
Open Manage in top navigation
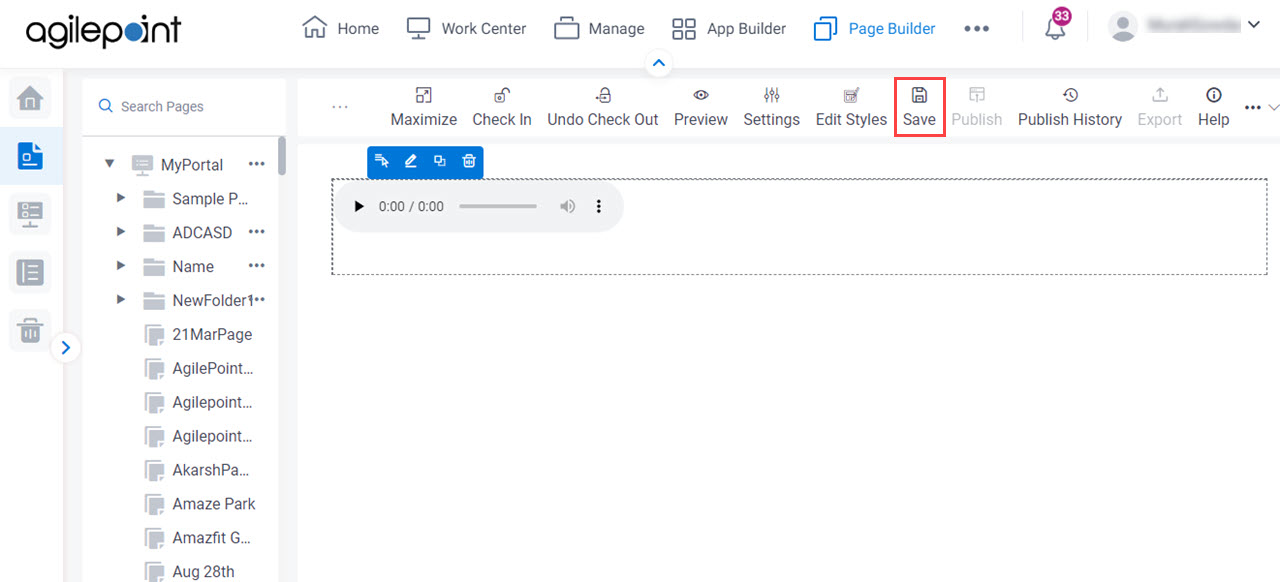coord(599,28)
